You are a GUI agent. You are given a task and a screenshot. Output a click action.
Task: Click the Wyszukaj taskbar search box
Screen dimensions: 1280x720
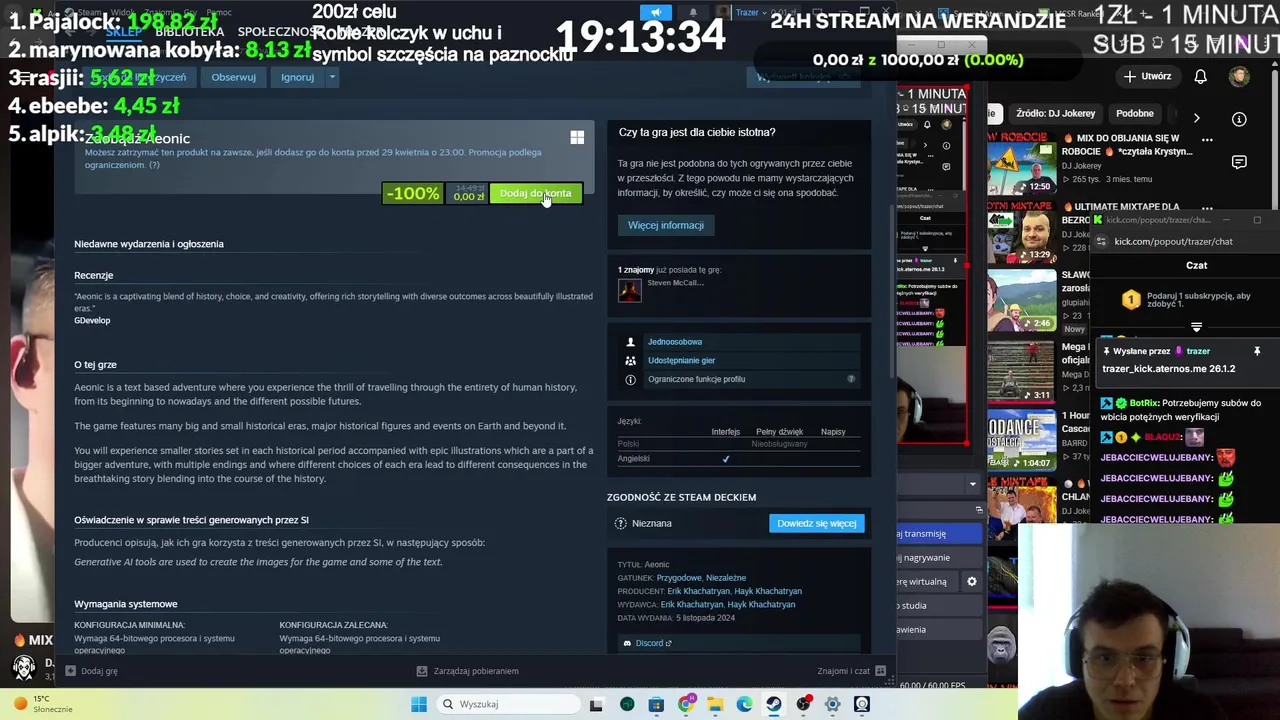pos(506,704)
